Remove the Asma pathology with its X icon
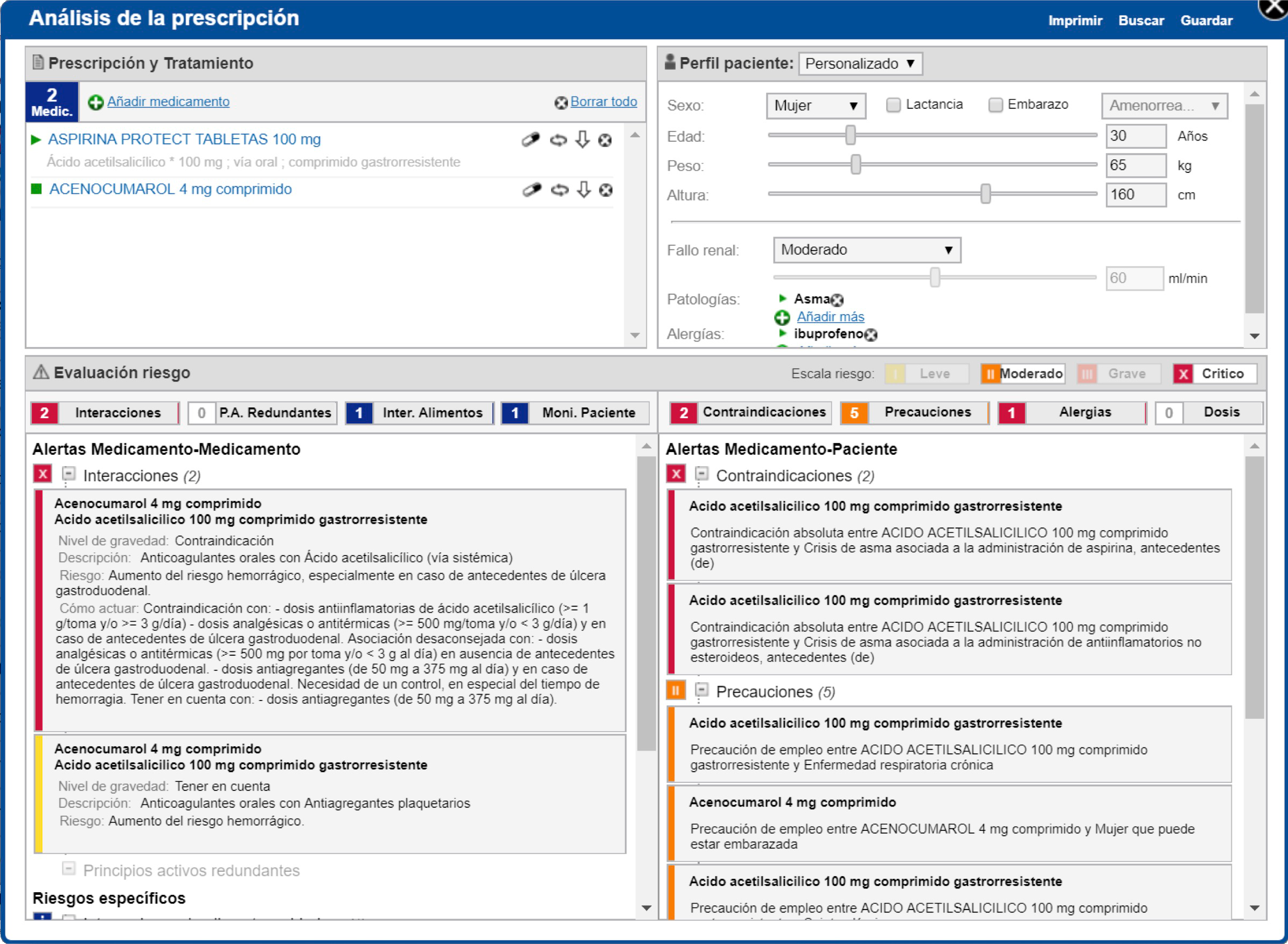1288x944 pixels. click(x=837, y=300)
